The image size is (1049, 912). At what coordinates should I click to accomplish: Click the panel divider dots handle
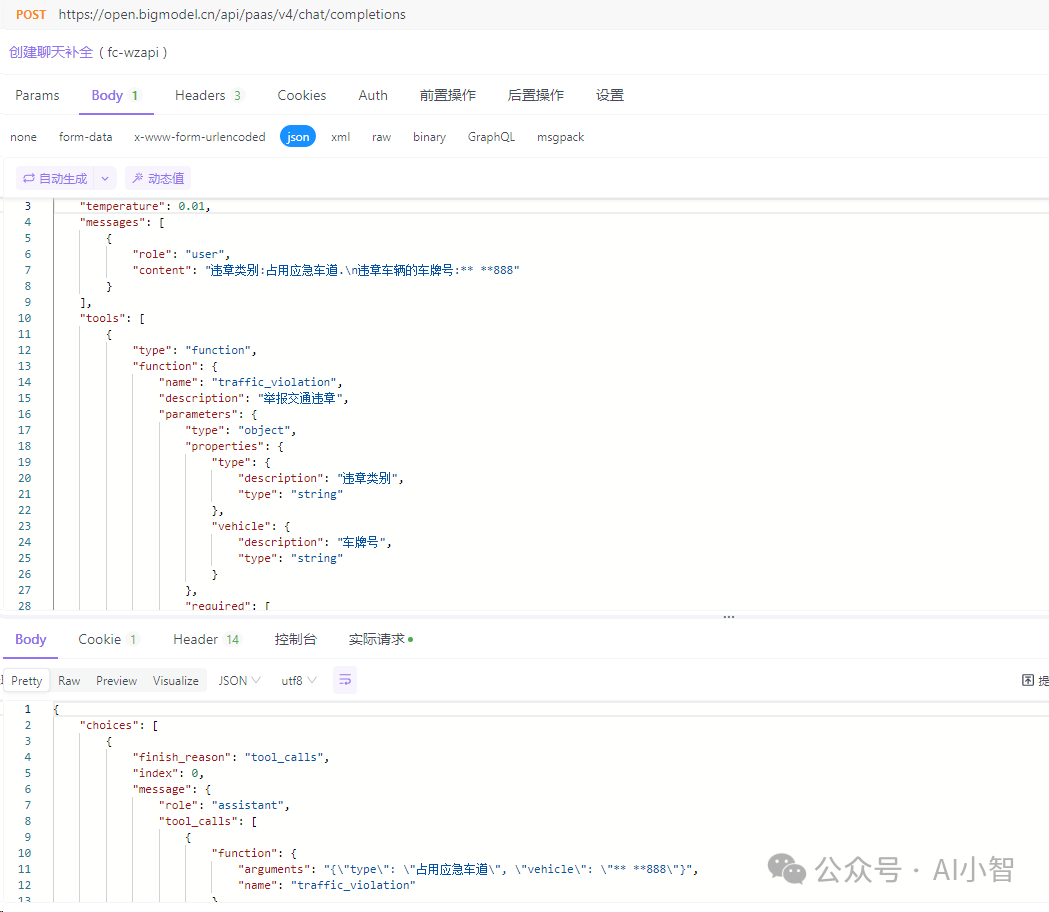click(728, 617)
